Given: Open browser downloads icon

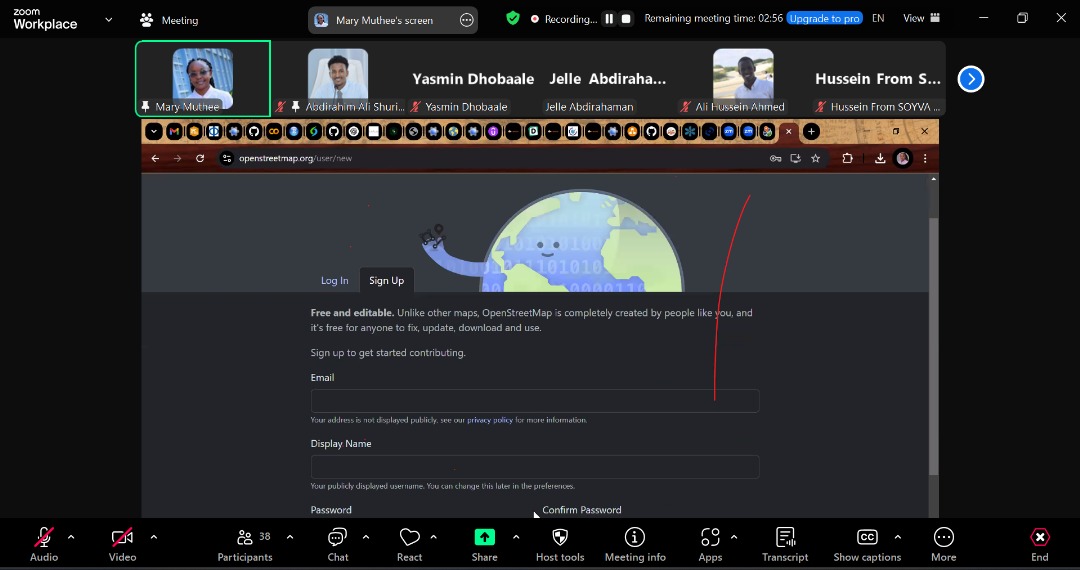Looking at the screenshot, I should (x=880, y=158).
